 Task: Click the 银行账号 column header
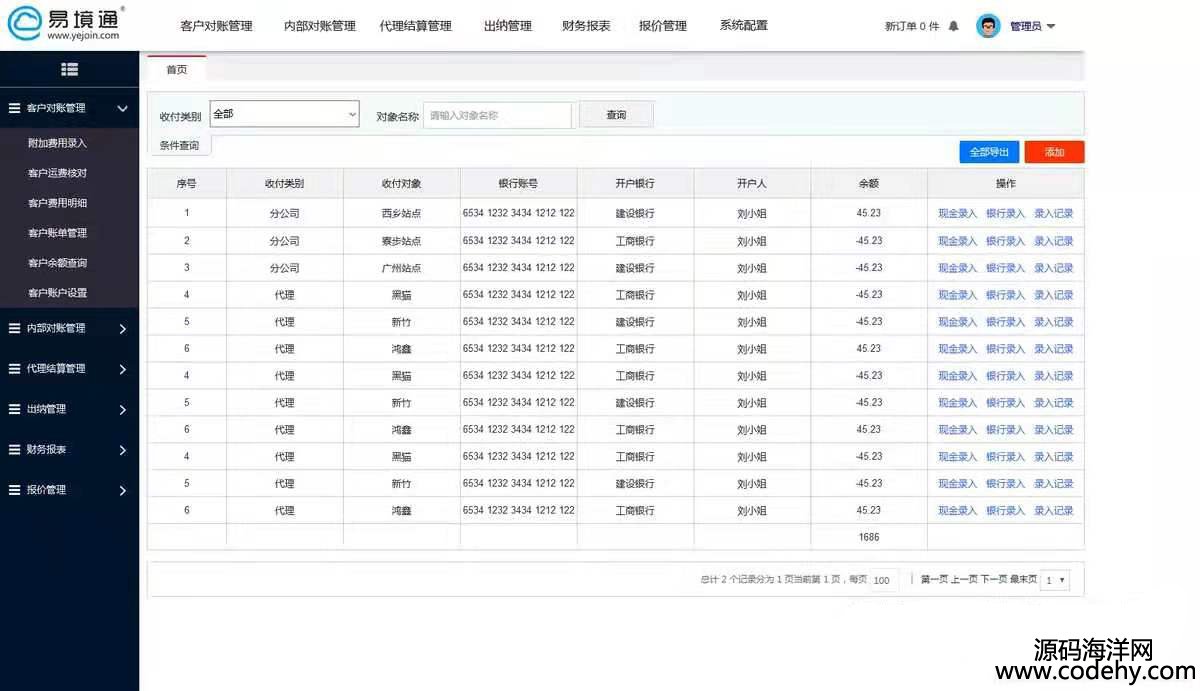click(x=518, y=184)
